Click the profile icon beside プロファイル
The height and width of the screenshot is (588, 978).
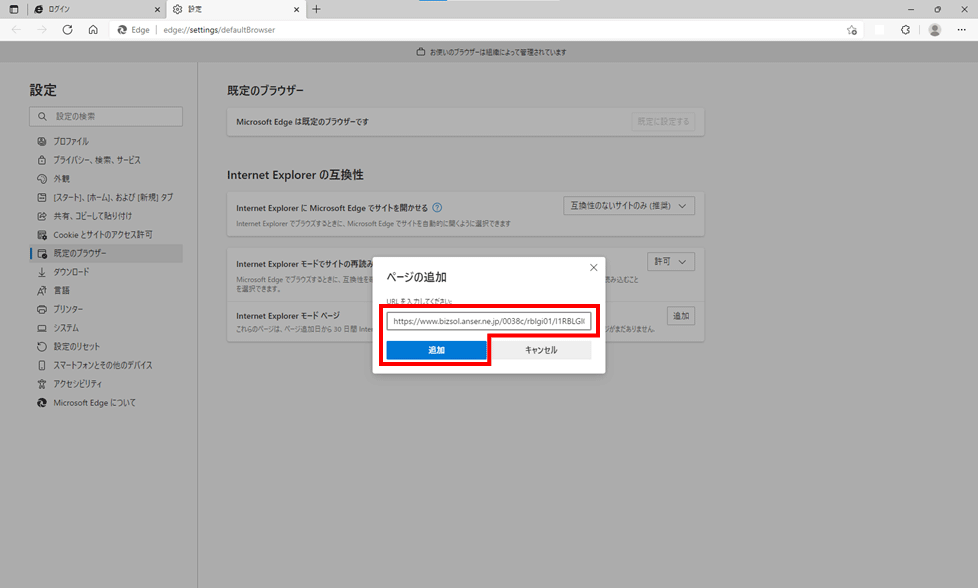point(42,142)
